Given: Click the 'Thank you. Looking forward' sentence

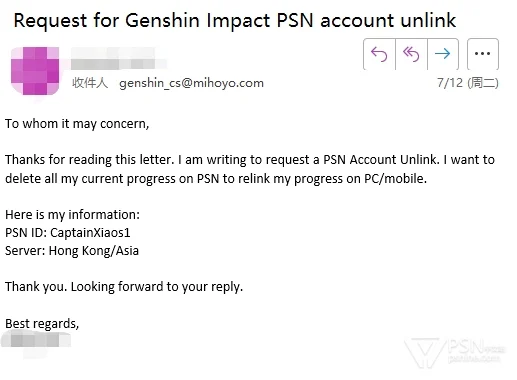Looking at the screenshot, I should (124, 287).
